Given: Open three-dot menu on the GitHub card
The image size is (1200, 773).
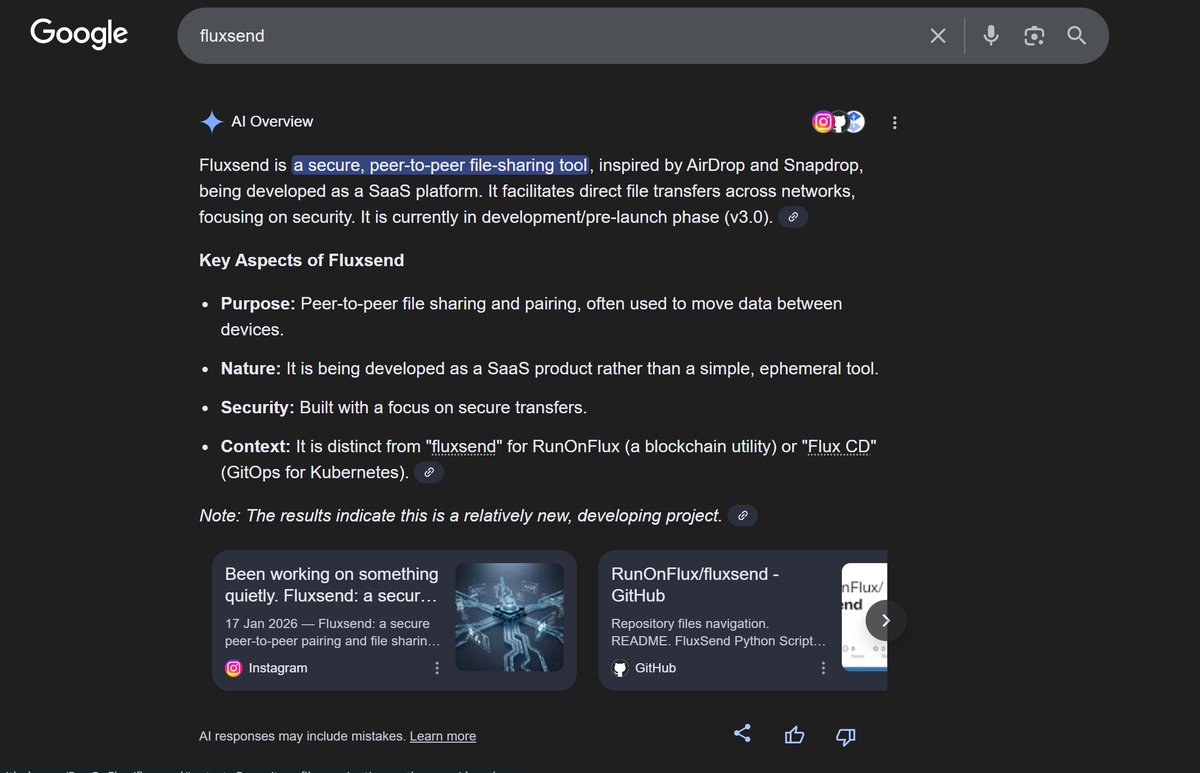Looking at the screenshot, I should [823, 668].
